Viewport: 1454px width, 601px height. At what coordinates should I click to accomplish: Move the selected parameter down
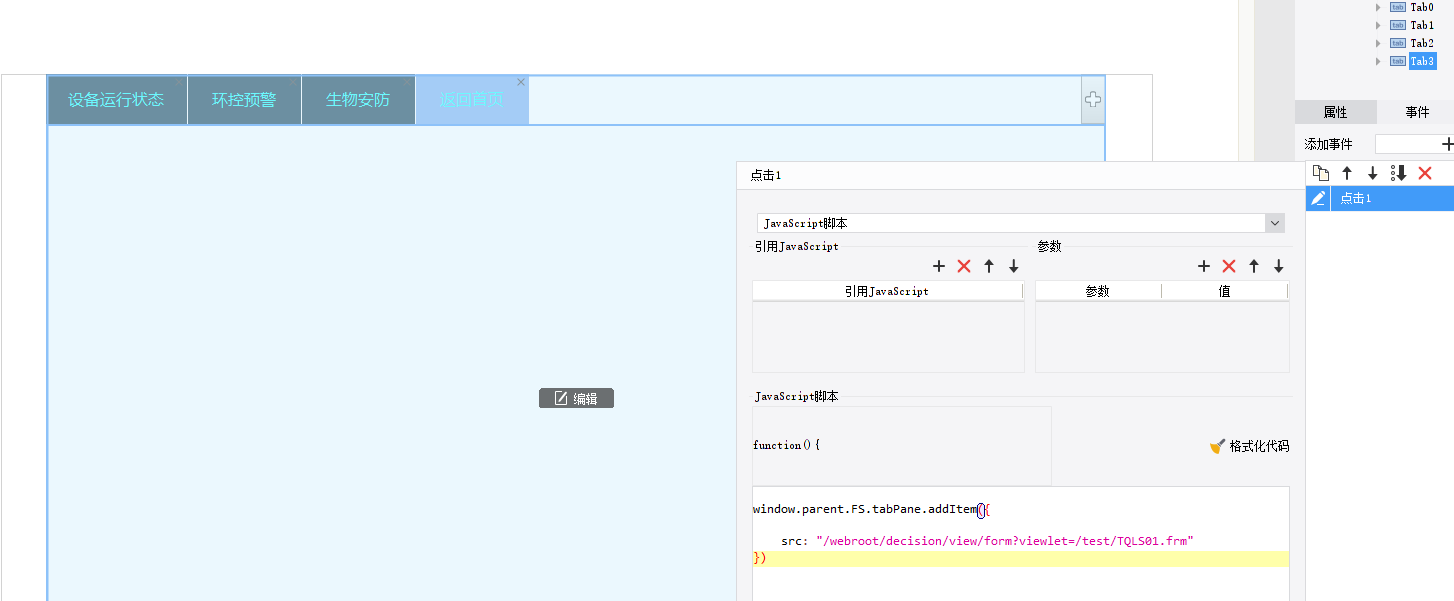click(1278, 266)
